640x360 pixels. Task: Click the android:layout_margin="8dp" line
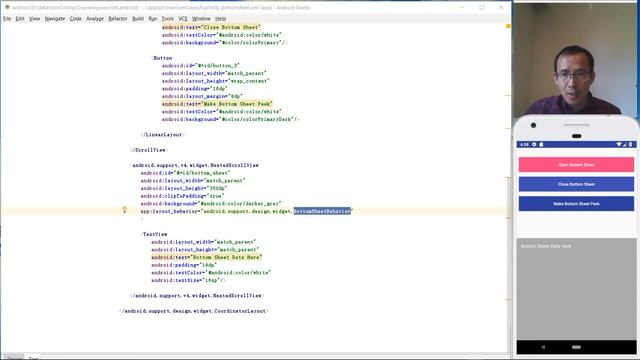click(202, 96)
